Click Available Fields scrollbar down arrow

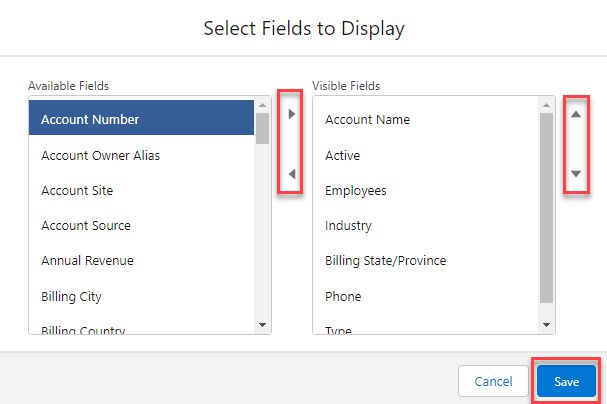click(x=262, y=325)
